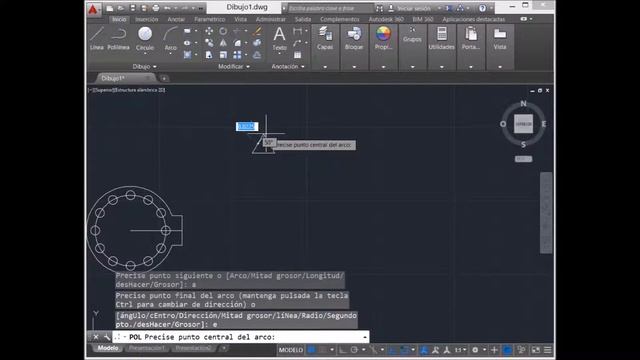The width and height of the screenshot is (640, 360).
Task: Click the Rectángulo tool icon
Action: (187, 31)
